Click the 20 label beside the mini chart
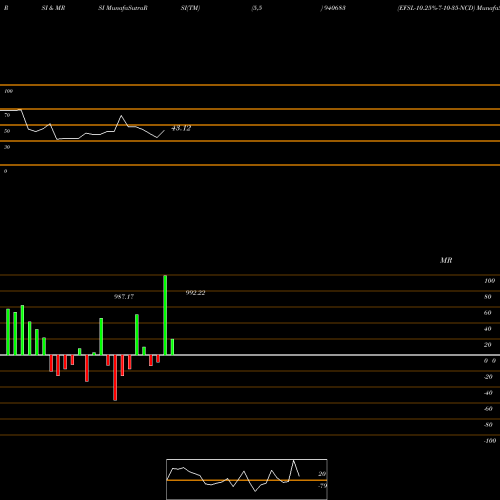This screenshot has width=500, height=500. click(x=322, y=474)
